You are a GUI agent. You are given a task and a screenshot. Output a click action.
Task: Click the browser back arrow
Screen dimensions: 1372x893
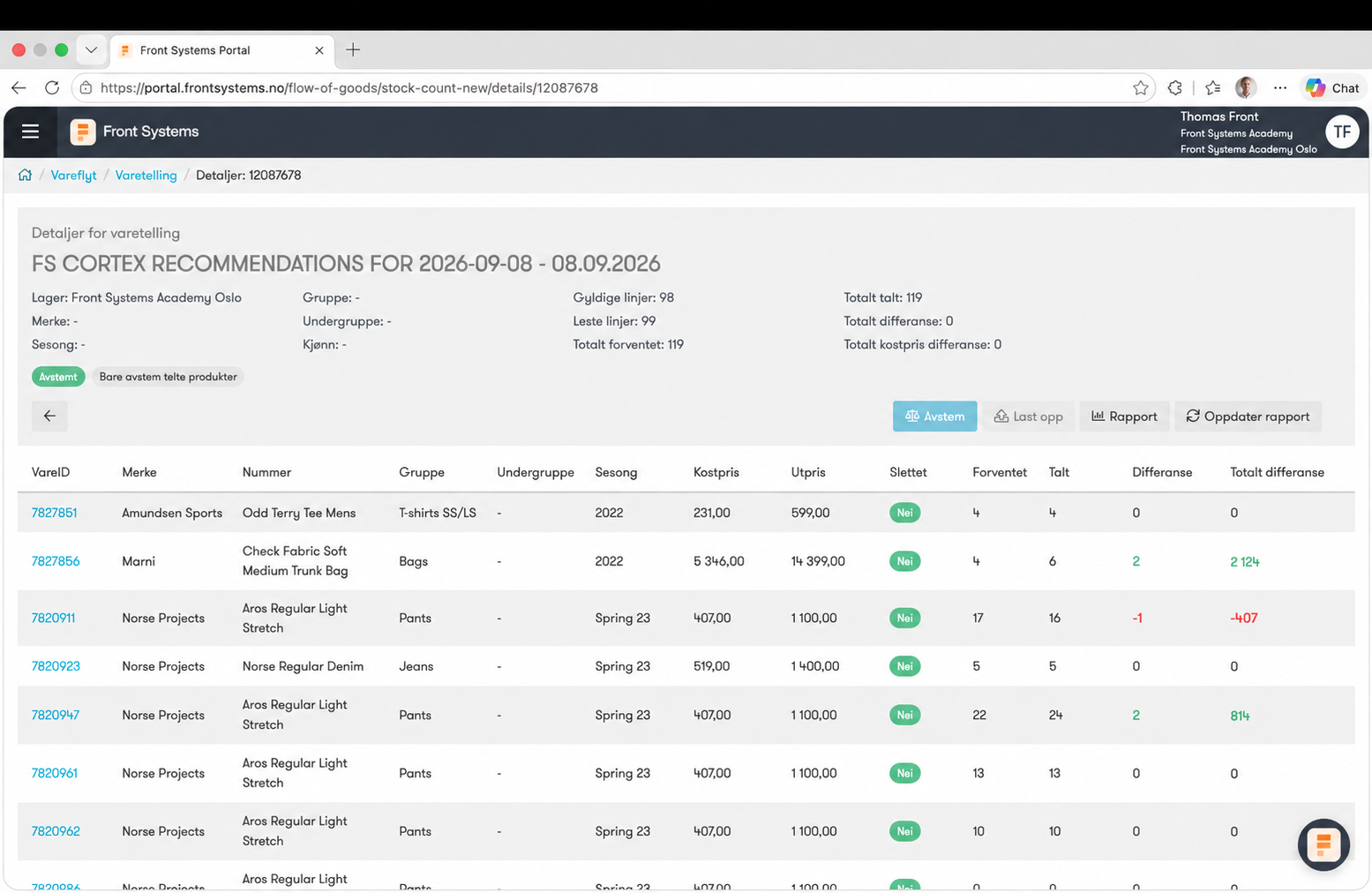pos(19,87)
